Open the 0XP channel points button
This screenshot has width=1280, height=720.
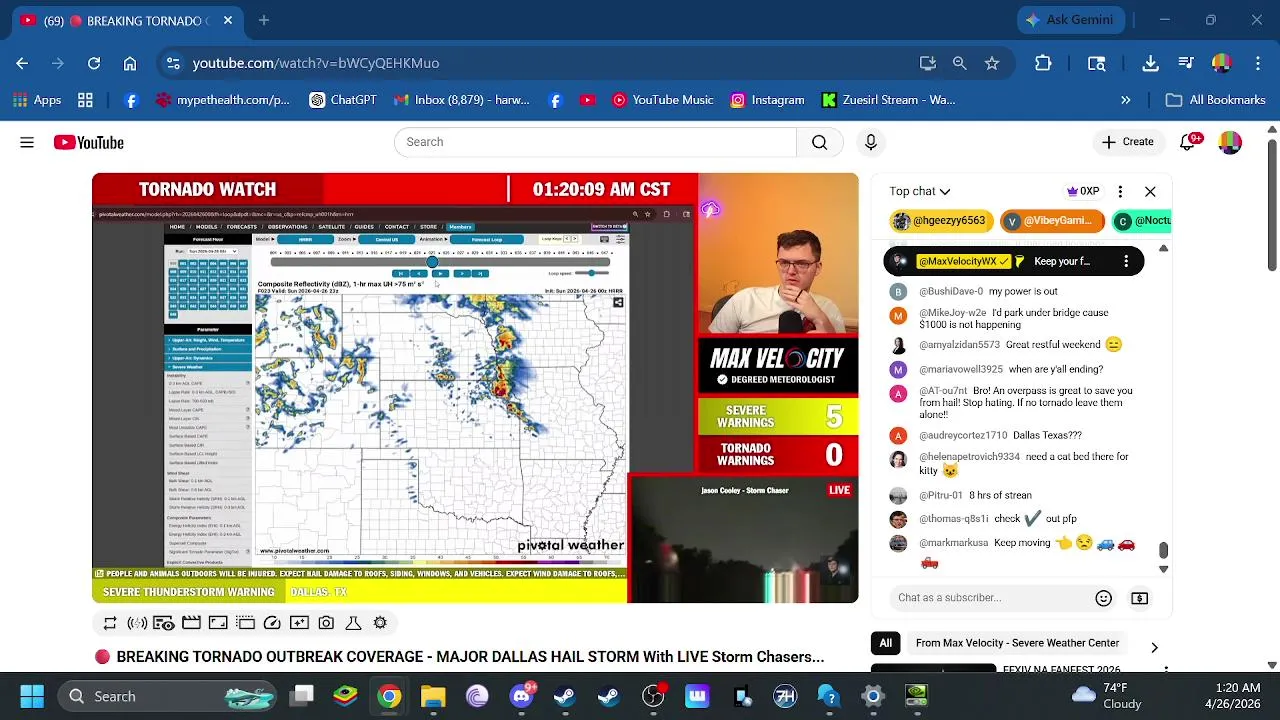(x=1083, y=191)
